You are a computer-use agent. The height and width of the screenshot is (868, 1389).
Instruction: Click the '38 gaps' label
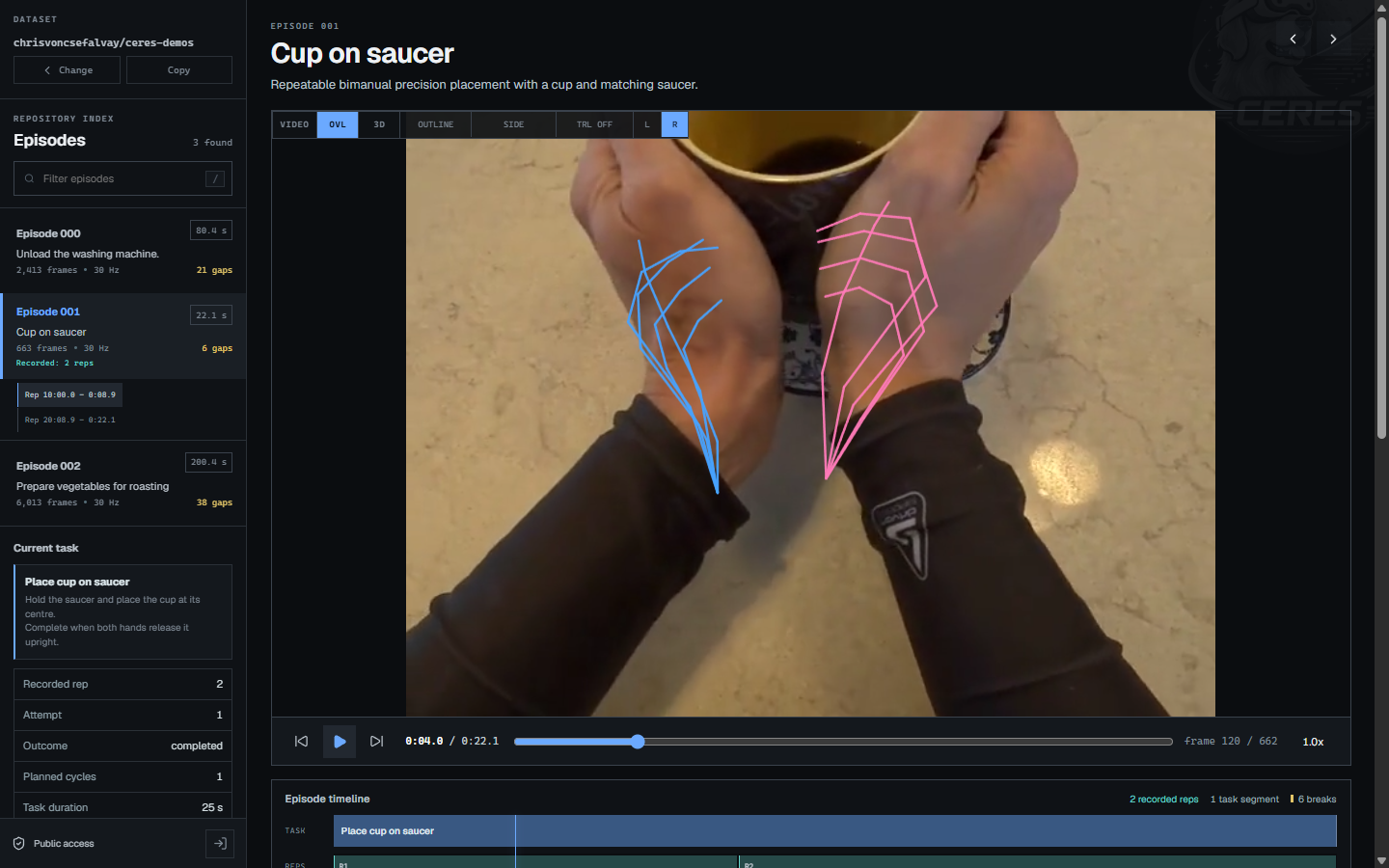coord(214,502)
